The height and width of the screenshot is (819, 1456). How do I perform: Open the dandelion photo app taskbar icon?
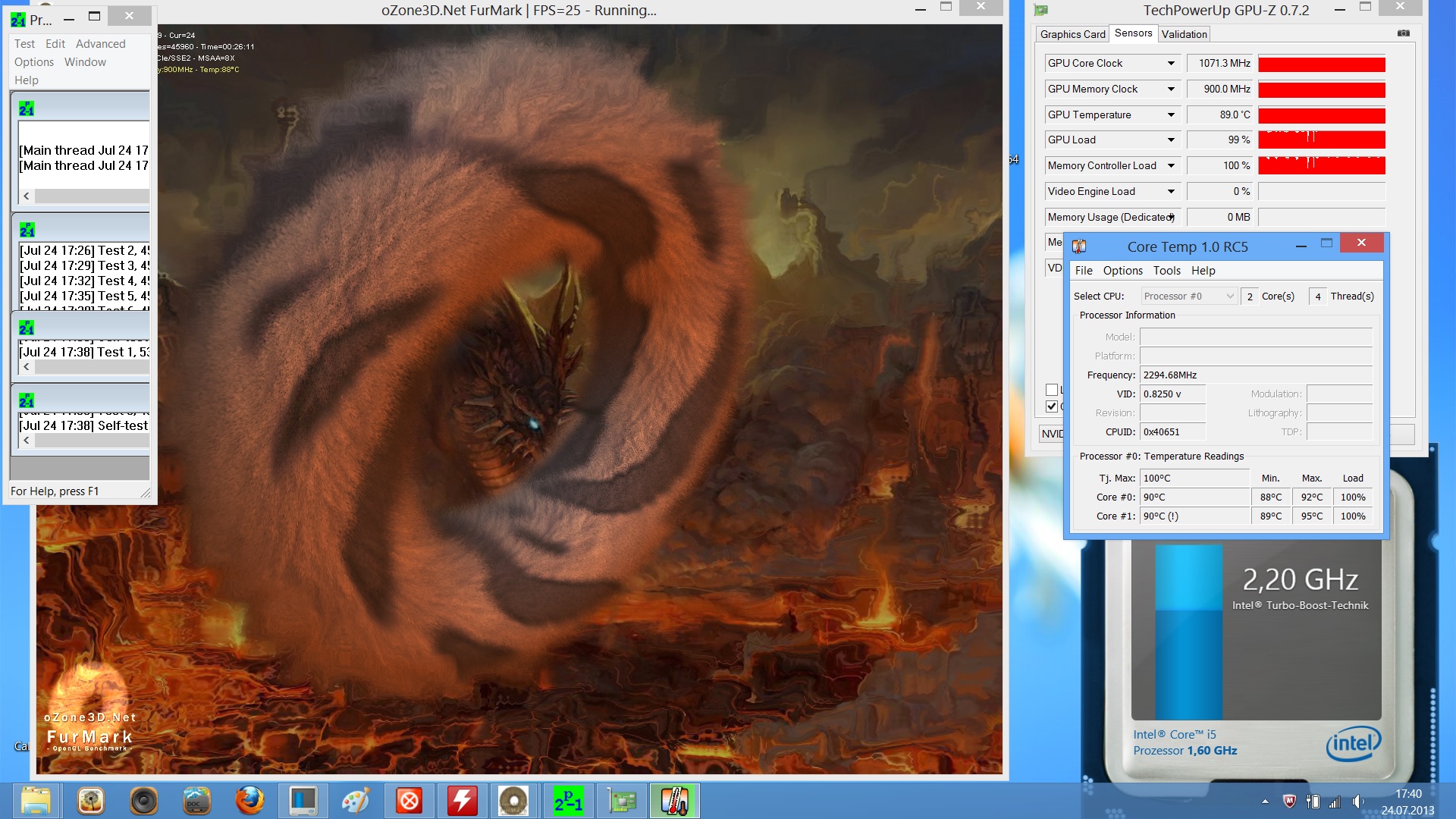pos(90,801)
